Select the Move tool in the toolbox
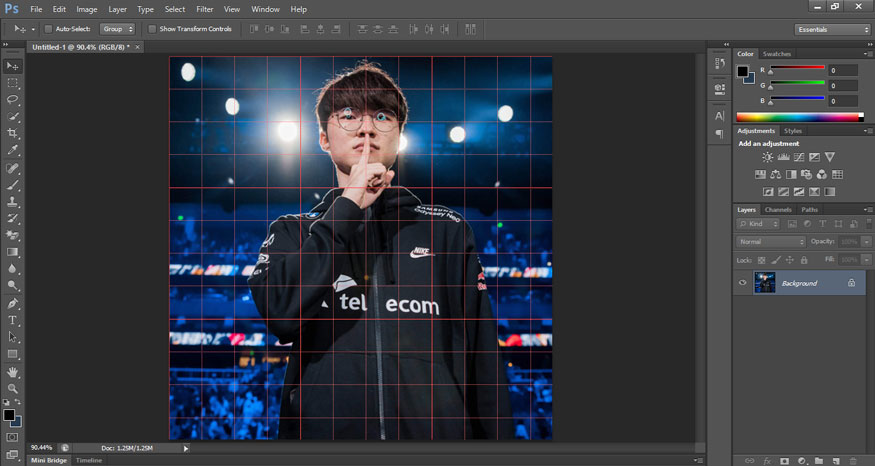875x466 pixels. (x=12, y=66)
